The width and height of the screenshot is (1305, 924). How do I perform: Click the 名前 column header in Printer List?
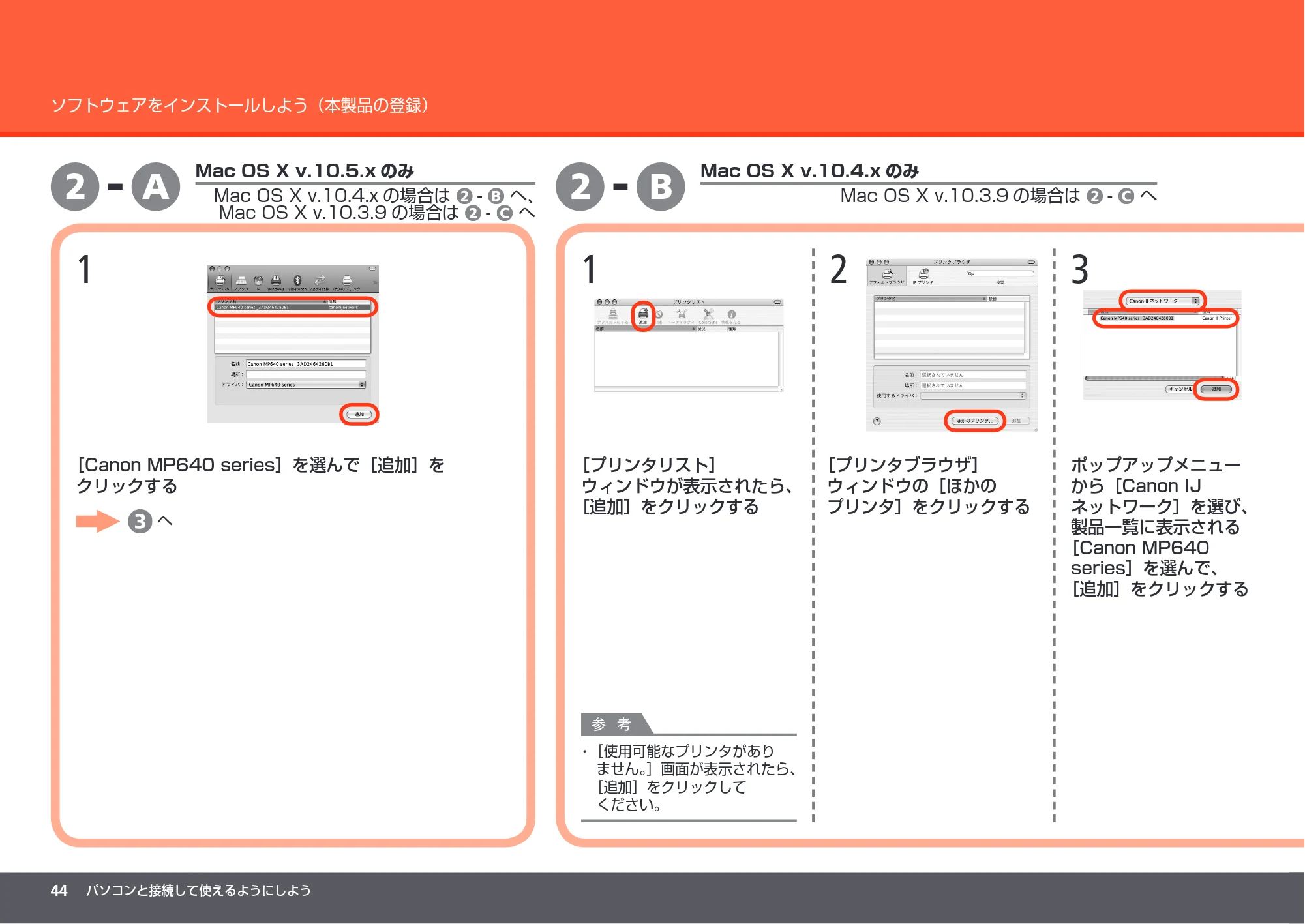(645, 329)
